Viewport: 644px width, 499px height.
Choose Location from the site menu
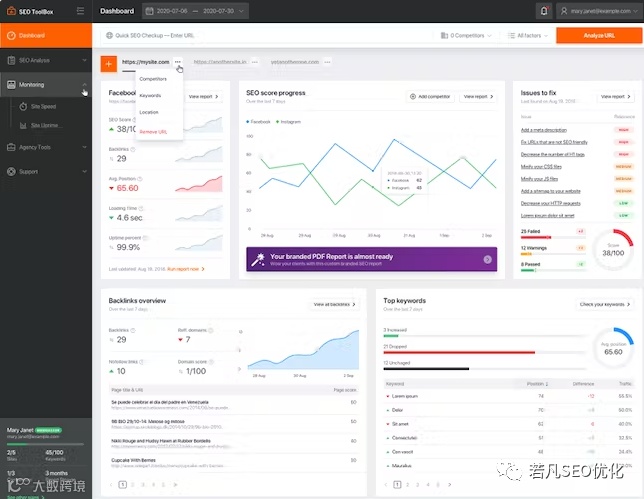pos(149,112)
